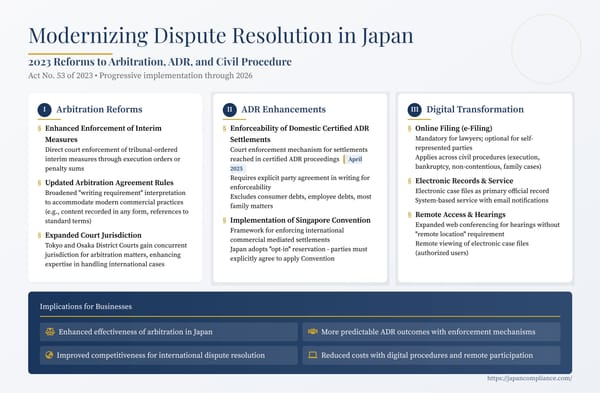Select the Digital Transformation heading

(x=475, y=109)
